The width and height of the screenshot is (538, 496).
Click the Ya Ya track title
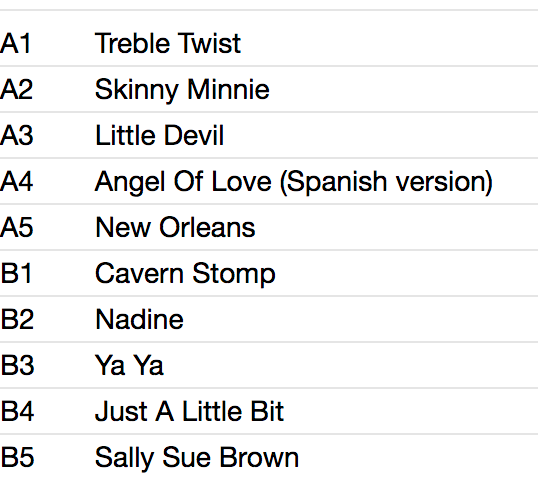click(x=129, y=365)
